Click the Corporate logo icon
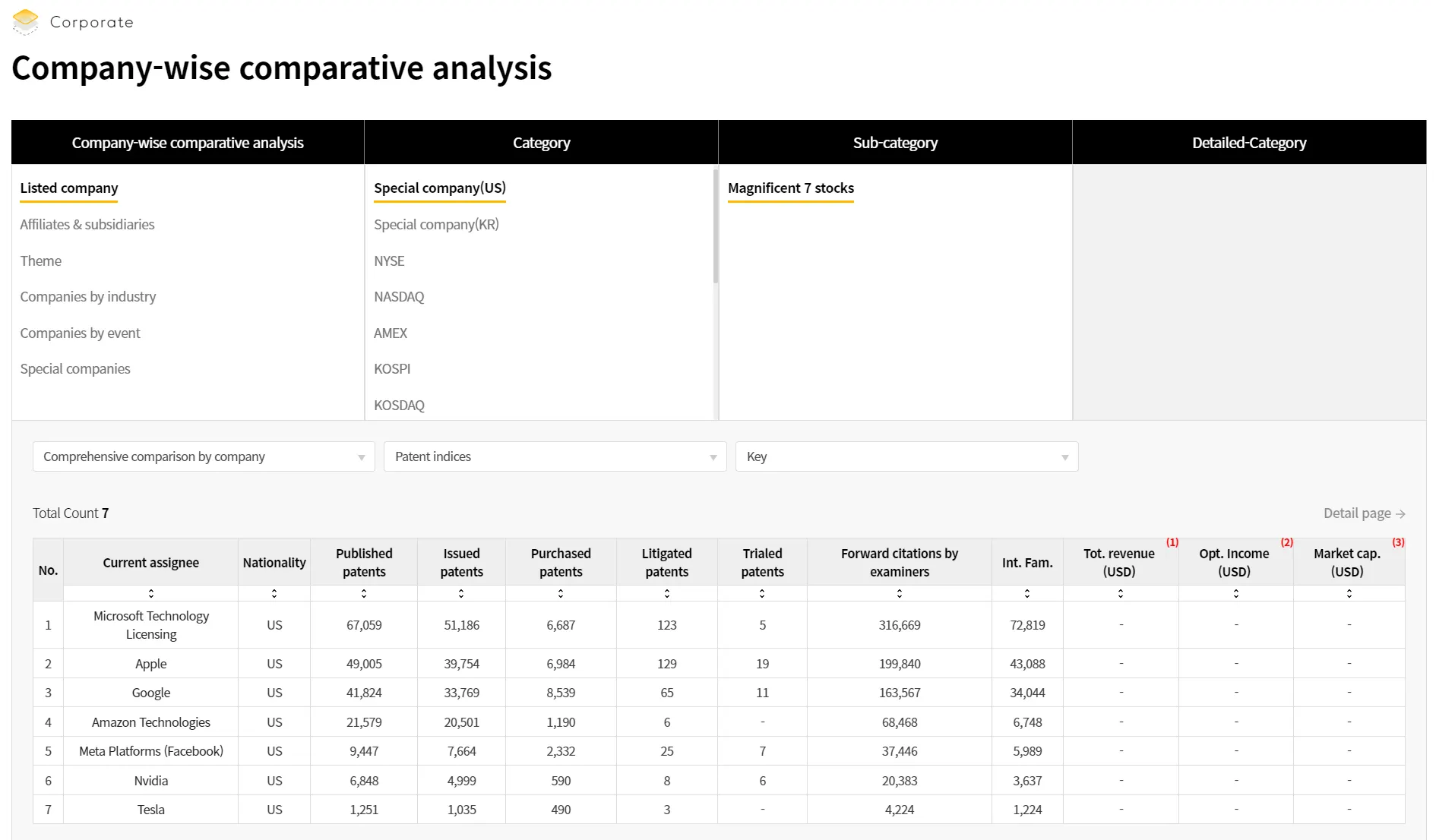 [x=26, y=21]
